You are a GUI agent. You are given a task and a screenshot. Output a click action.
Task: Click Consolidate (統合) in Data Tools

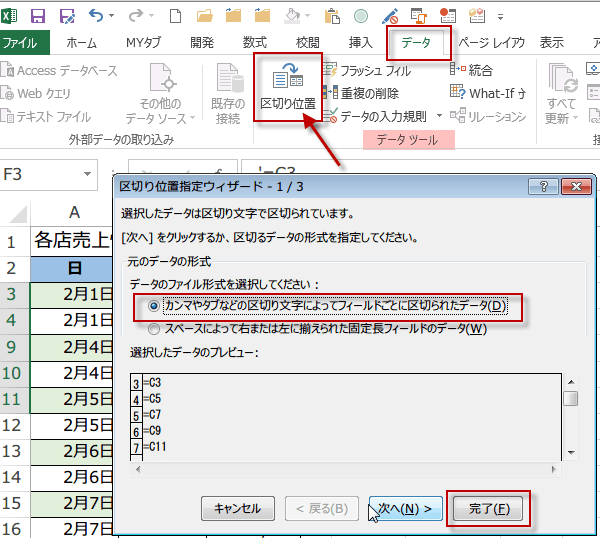[471, 70]
